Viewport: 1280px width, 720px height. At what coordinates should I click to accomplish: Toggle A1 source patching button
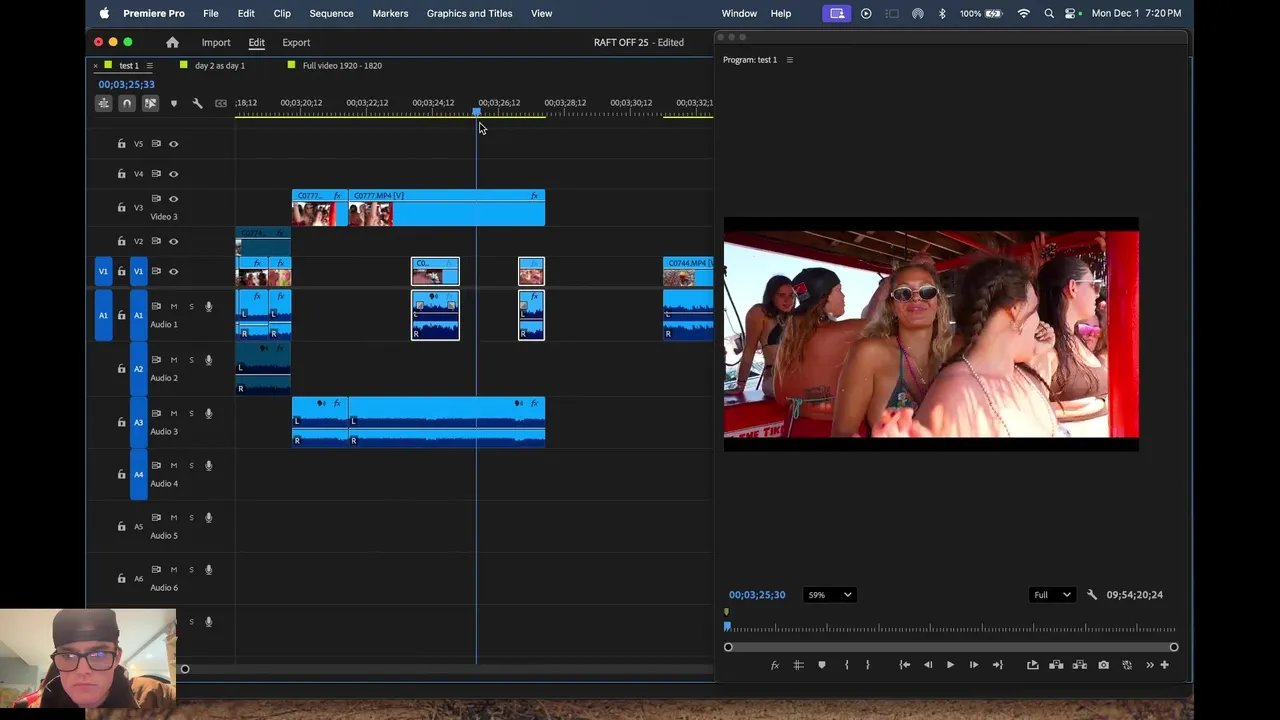click(x=103, y=315)
